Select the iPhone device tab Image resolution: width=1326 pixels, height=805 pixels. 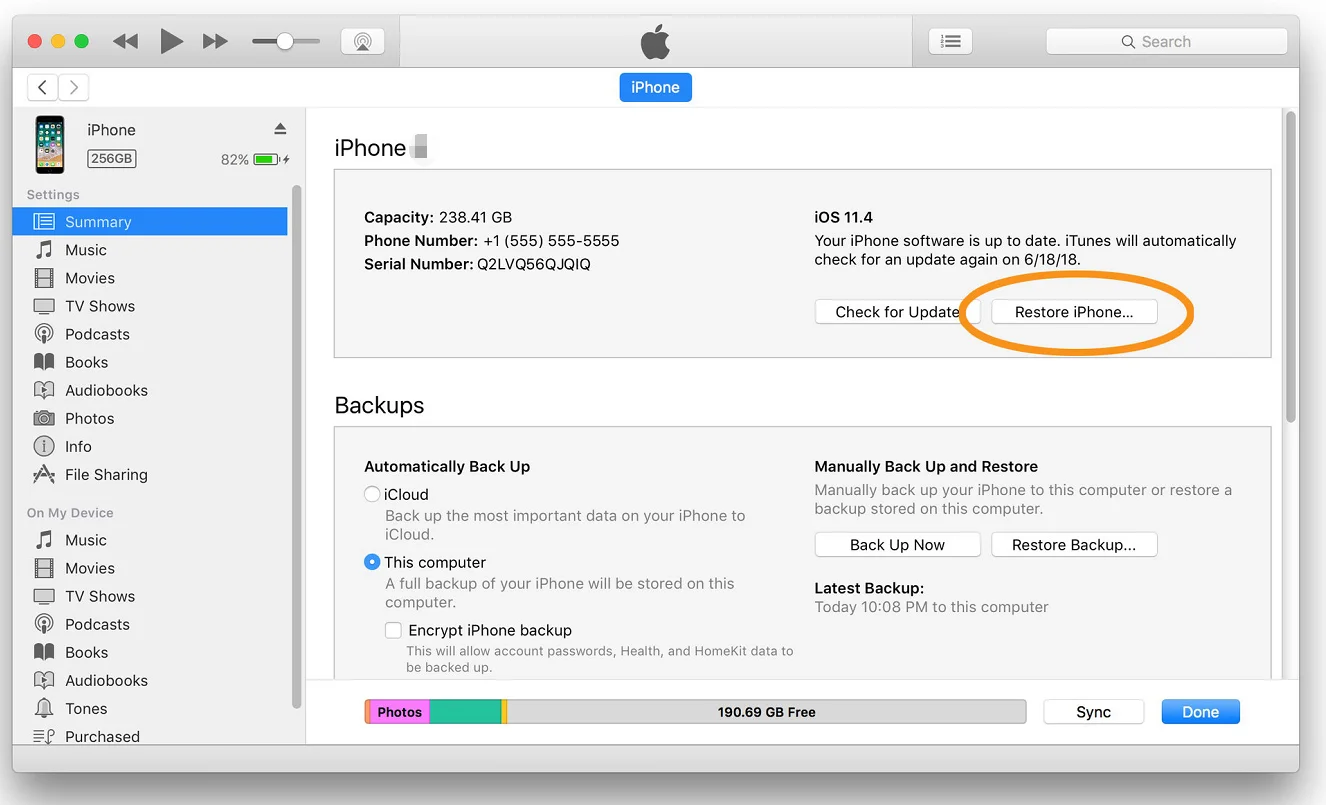[655, 87]
